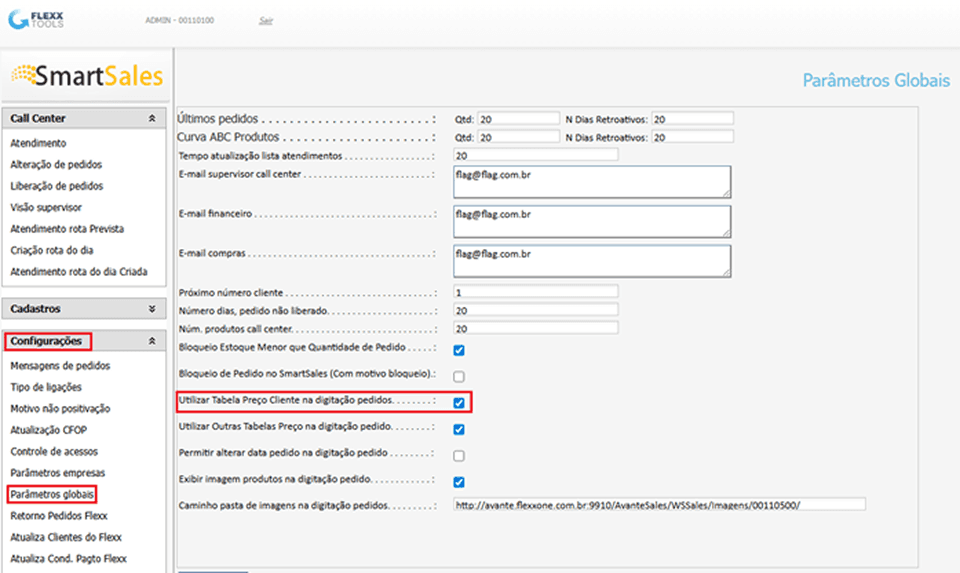Screen dimensions: 960x573
Task: Open Motivo não positivação
Action: [x=60, y=408]
